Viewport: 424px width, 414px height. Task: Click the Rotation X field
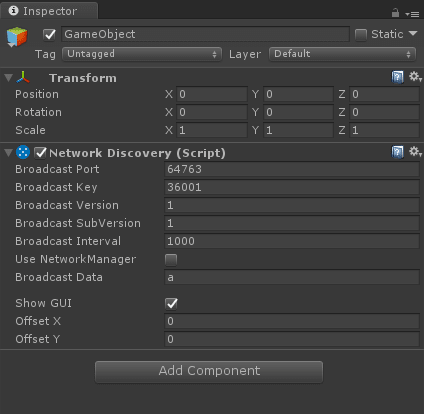click(x=212, y=112)
